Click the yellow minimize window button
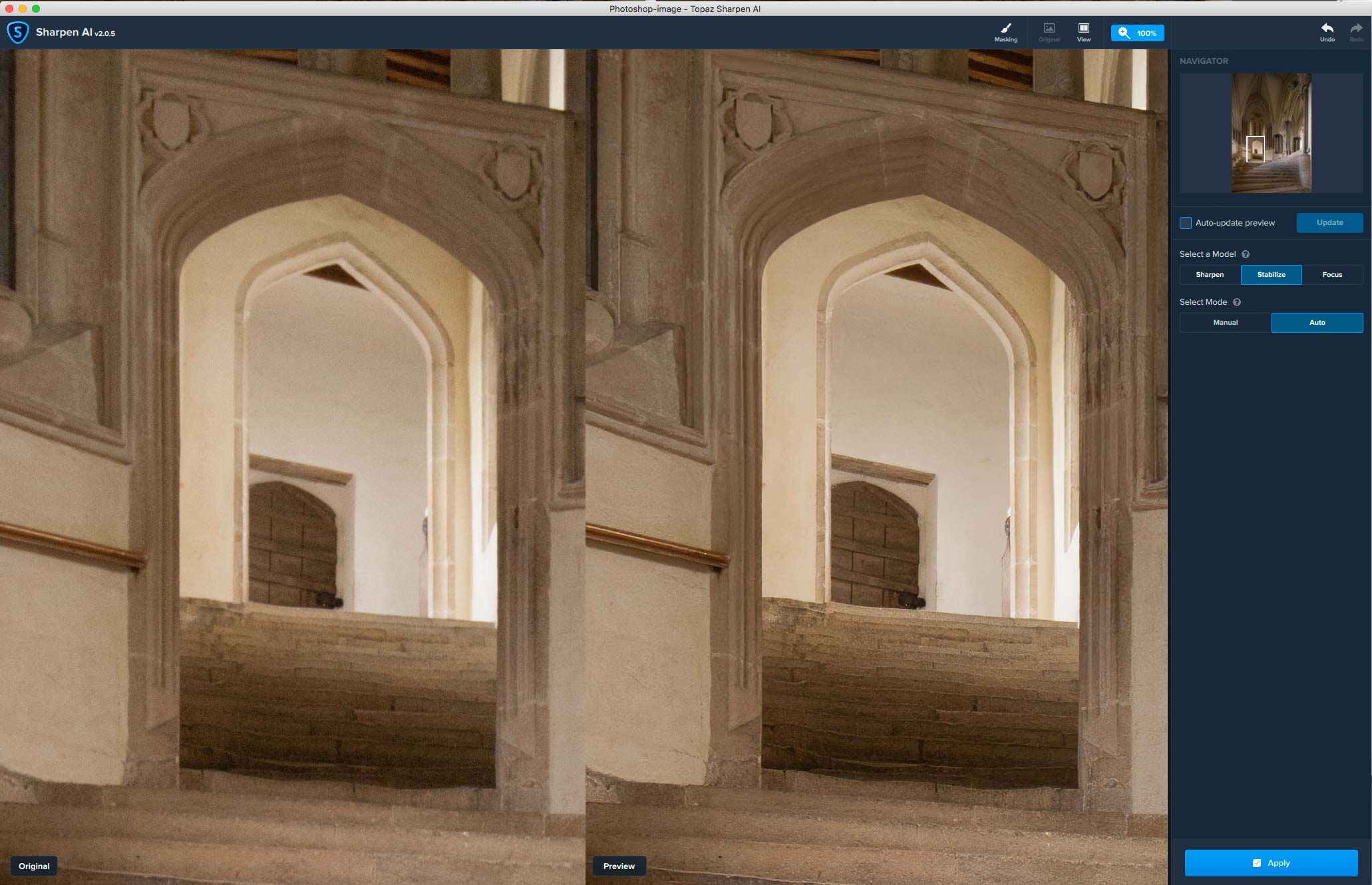The height and width of the screenshot is (885, 1372). pos(23,9)
